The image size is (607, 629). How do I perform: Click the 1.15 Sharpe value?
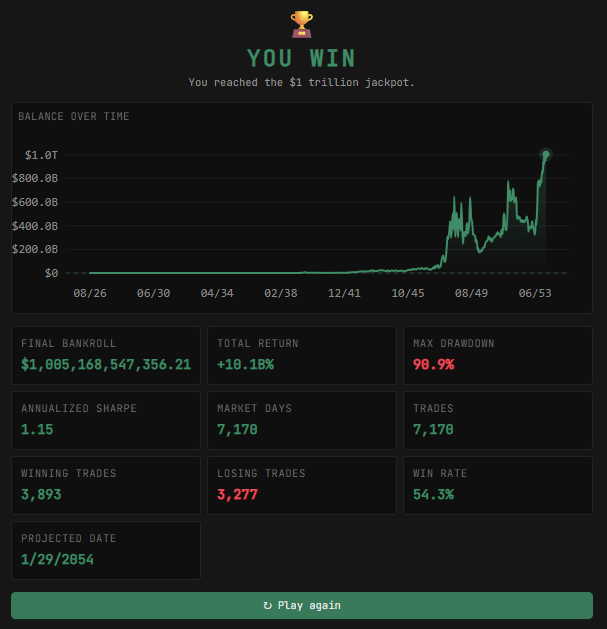[x=37, y=429]
